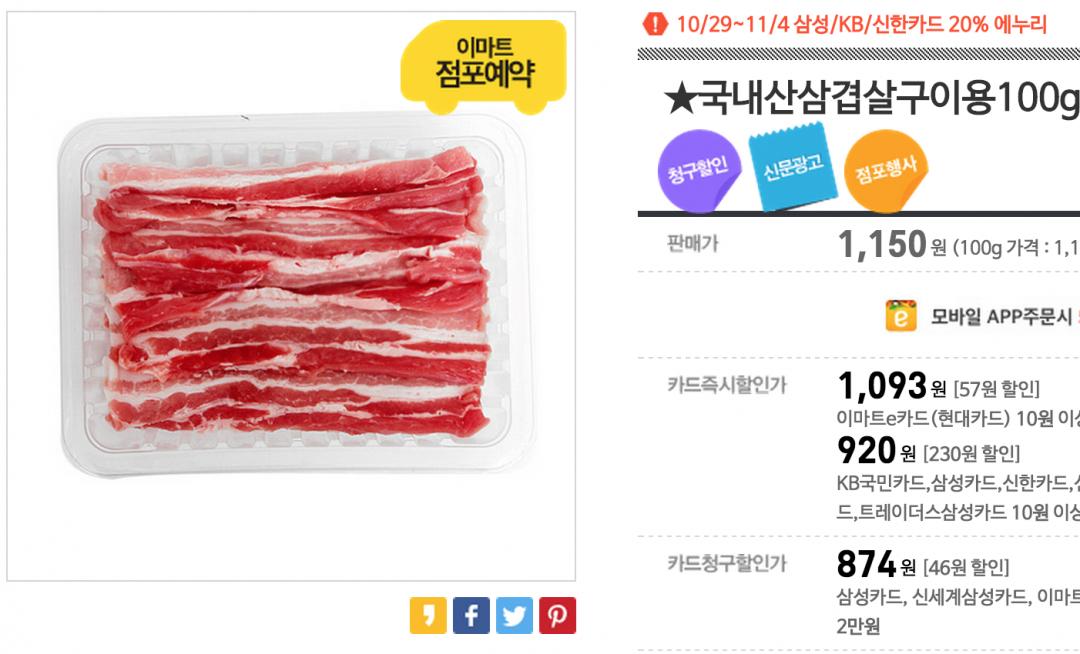Tweet this product via Twitter icon
This screenshot has width=1080, height=654.
[x=514, y=615]
